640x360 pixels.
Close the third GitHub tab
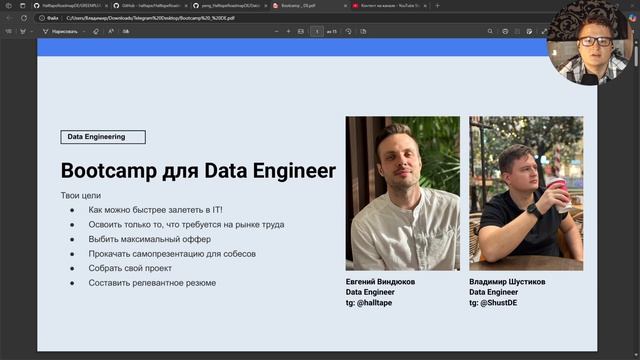click(265, 6)
